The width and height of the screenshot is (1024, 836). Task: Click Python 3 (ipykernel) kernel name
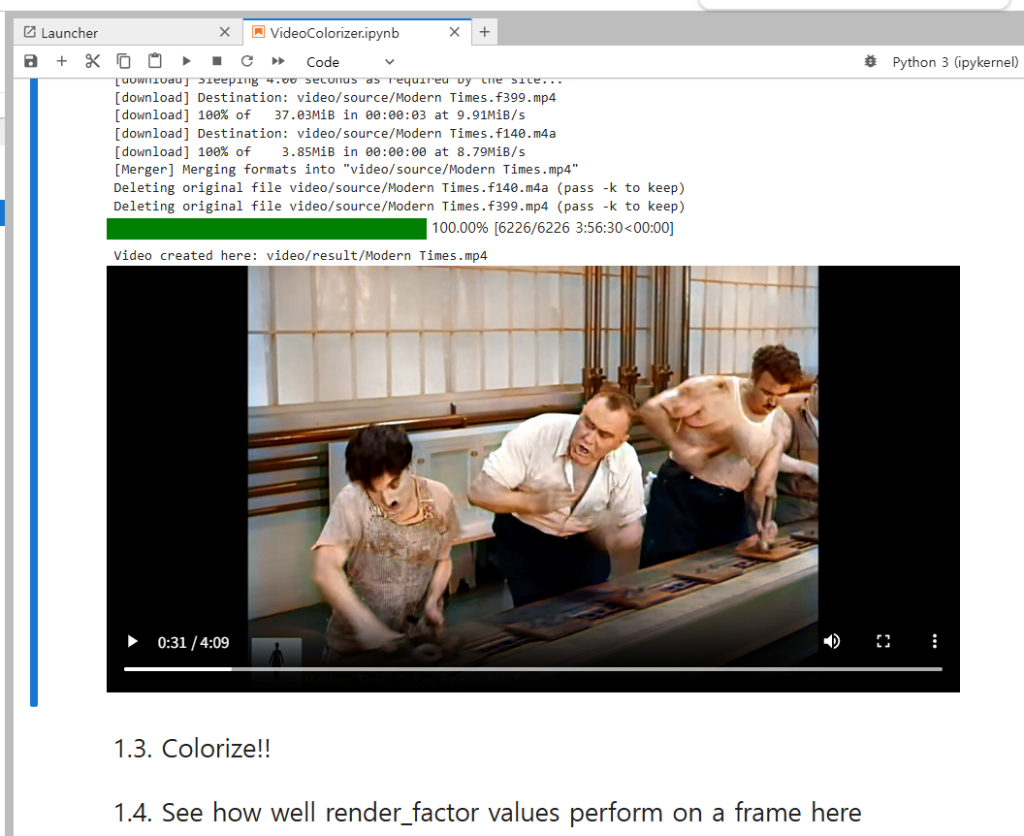point(955,62)
